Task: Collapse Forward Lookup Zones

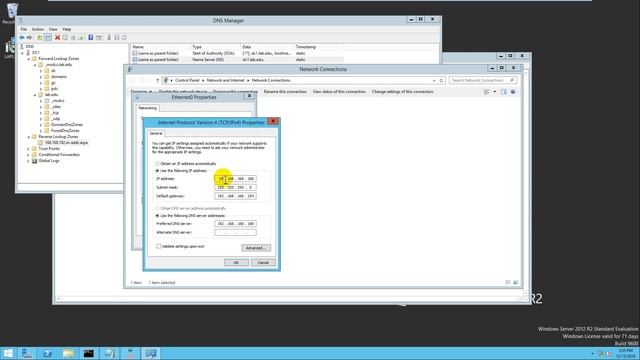Action: [29, 59]
